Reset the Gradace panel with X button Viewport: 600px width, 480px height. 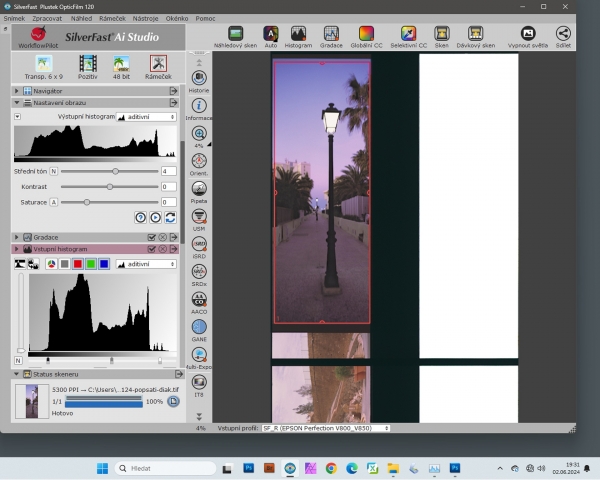tap(163, 237)
